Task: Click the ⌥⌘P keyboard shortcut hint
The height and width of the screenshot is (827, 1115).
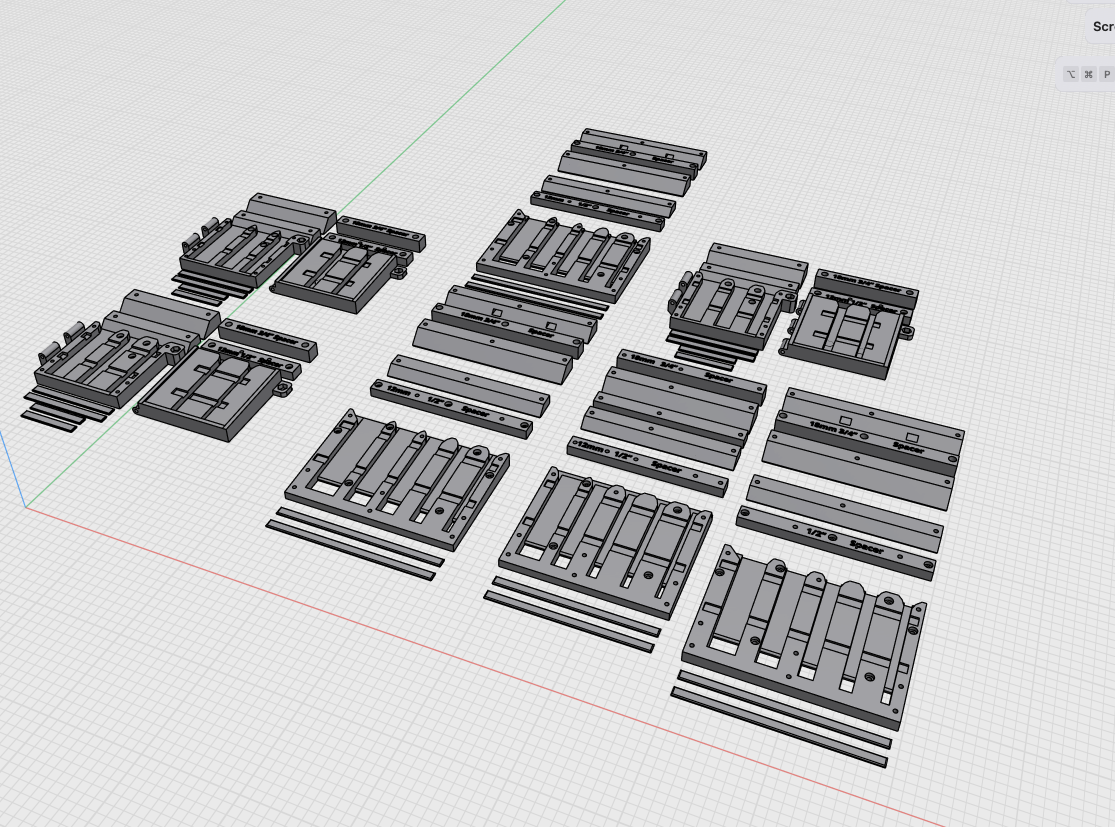Action: pyautogui.click(x=1088, y=74)
